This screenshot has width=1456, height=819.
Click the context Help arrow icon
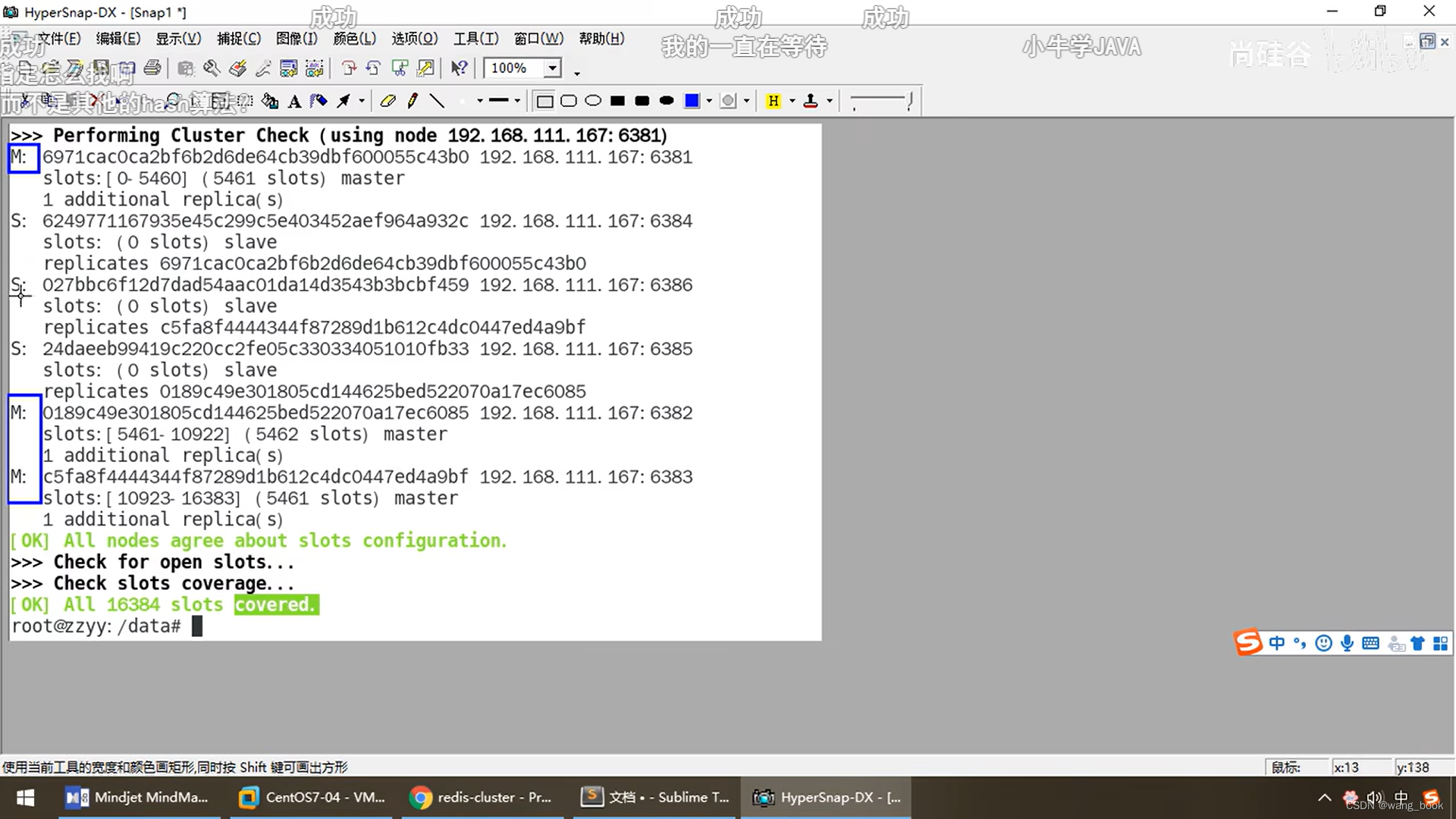[459, 68]
